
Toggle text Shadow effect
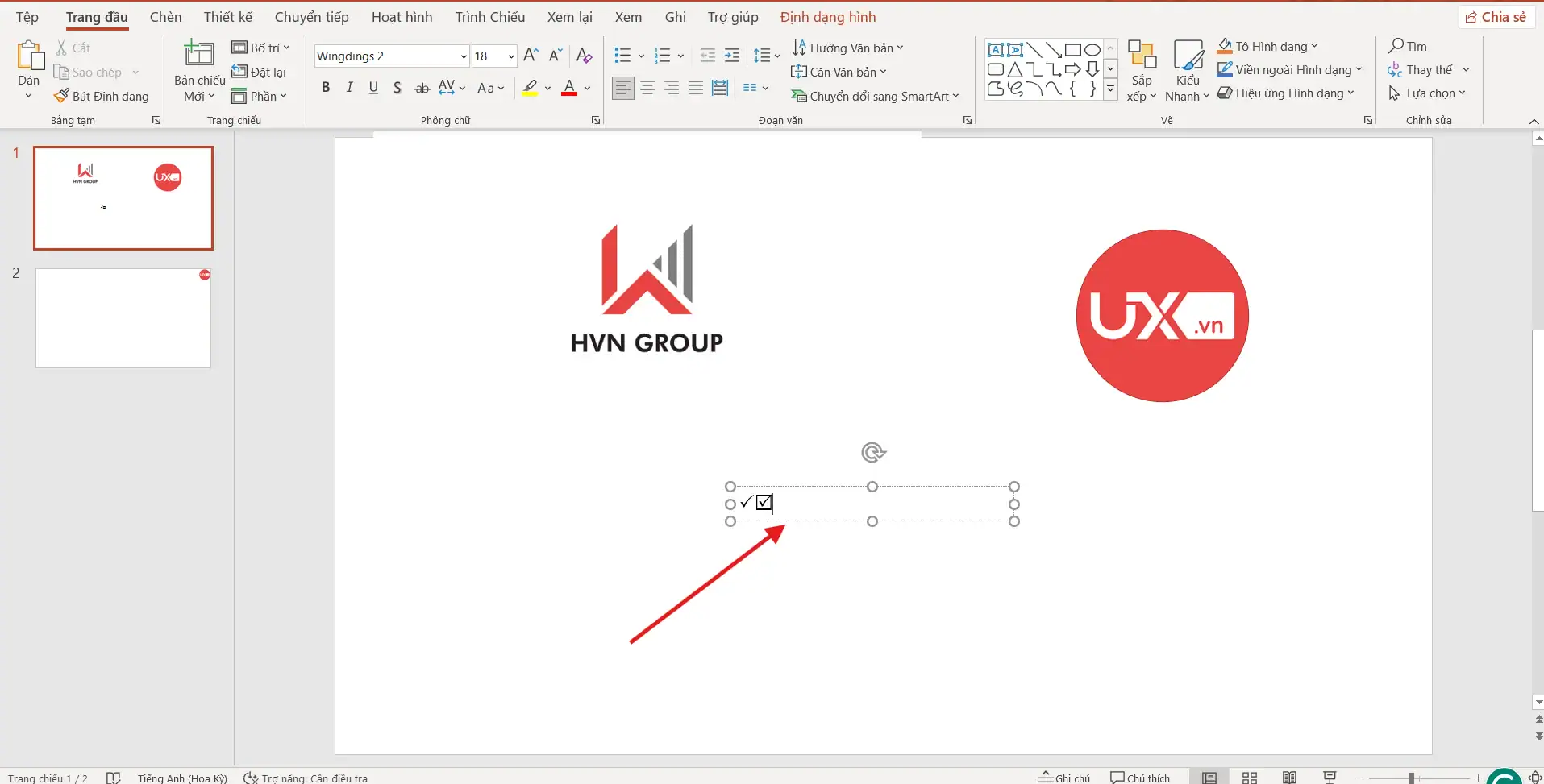[x=397, y=88]
